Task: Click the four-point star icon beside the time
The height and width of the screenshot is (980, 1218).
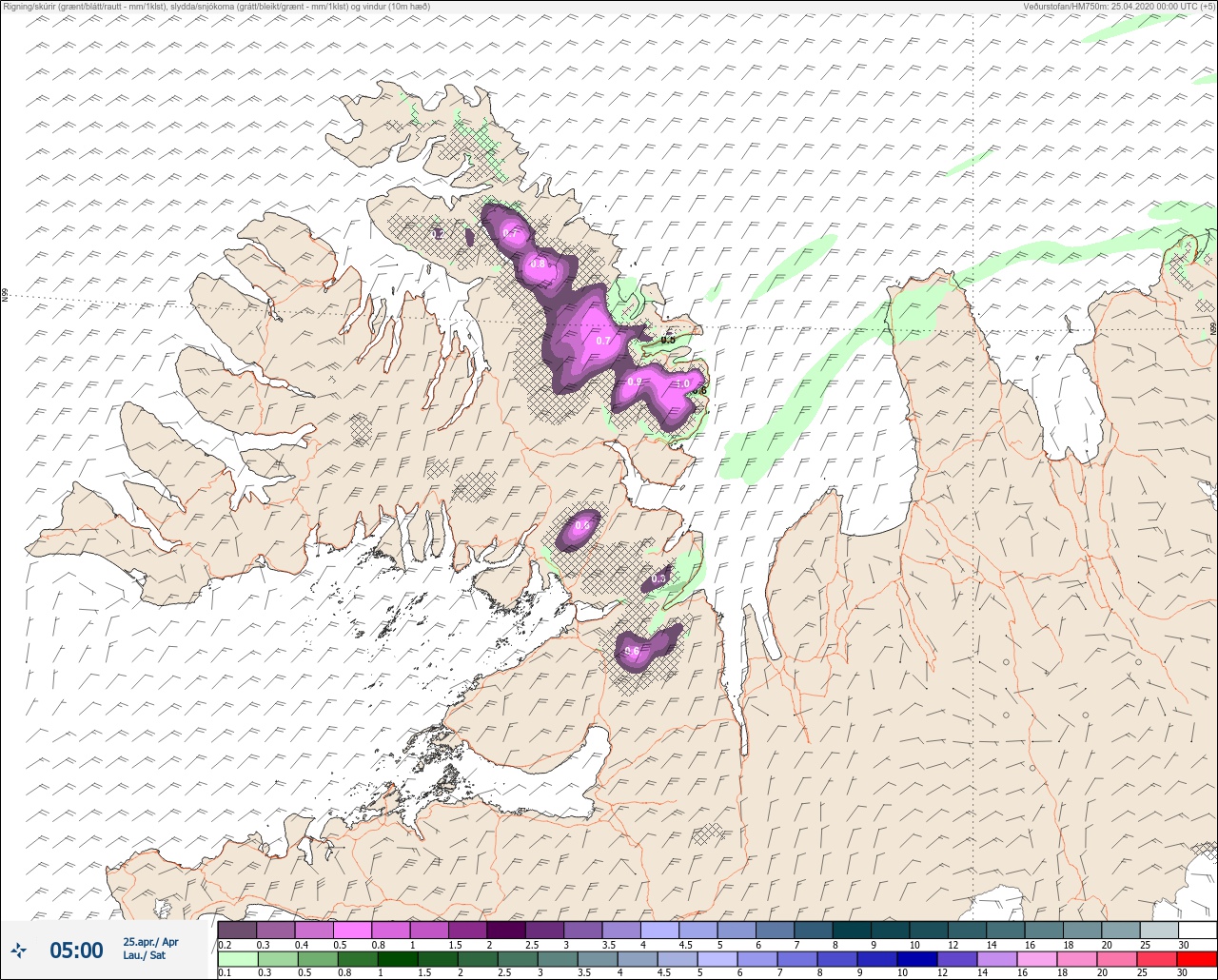Action: (x=19, y=951)
